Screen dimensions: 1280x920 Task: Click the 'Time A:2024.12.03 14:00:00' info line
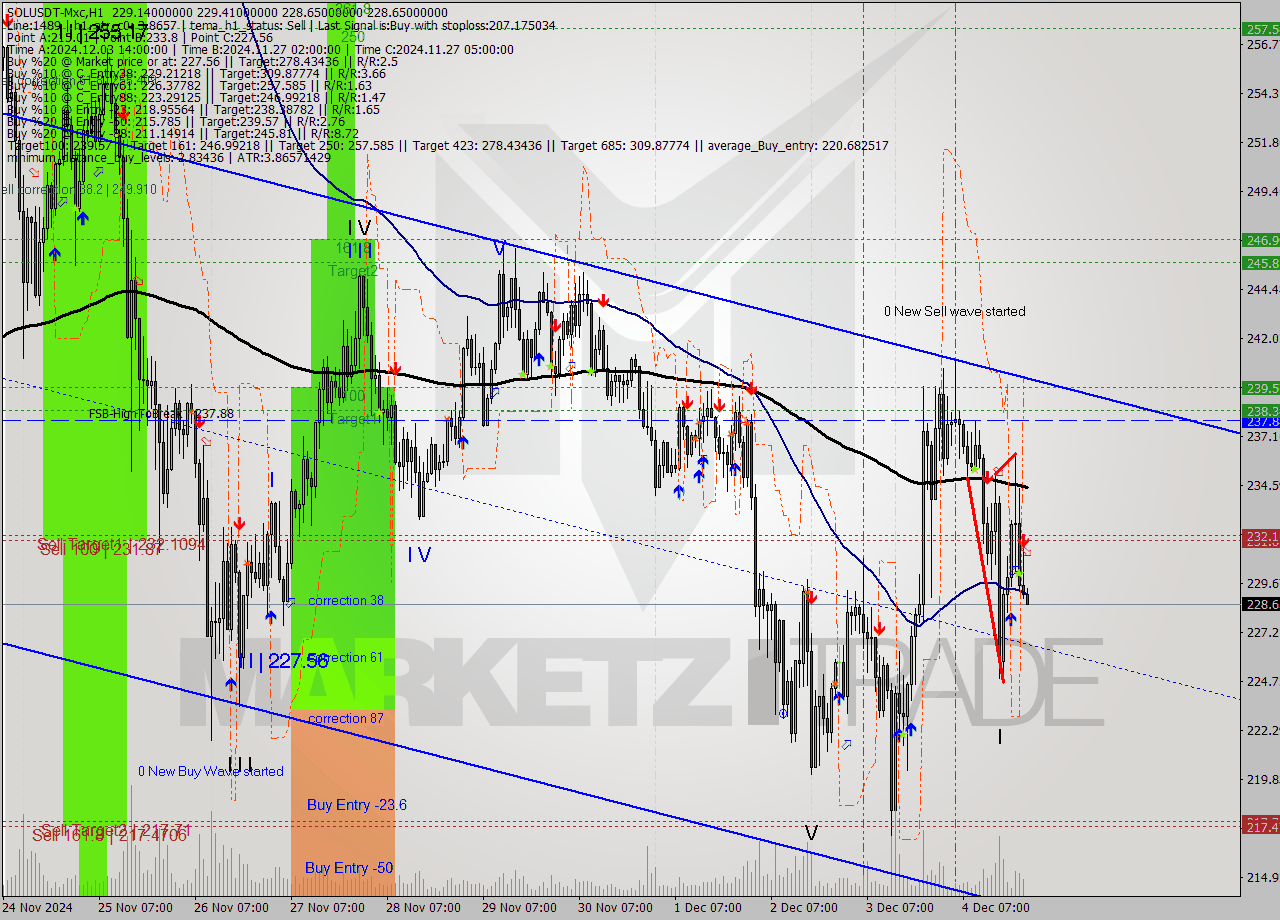coord(260,49)
